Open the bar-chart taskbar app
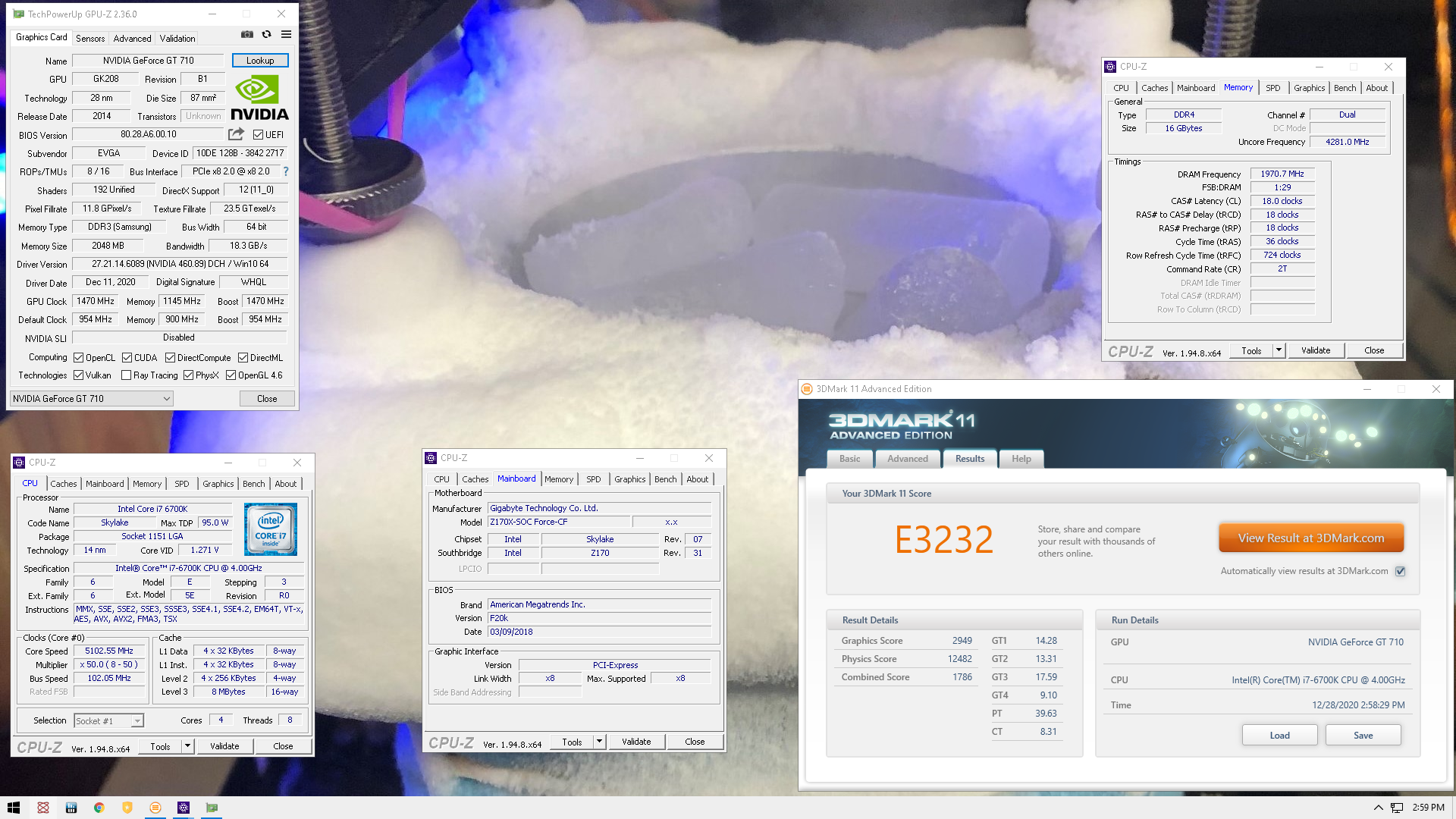1456x819 pixels. [71, 808]
